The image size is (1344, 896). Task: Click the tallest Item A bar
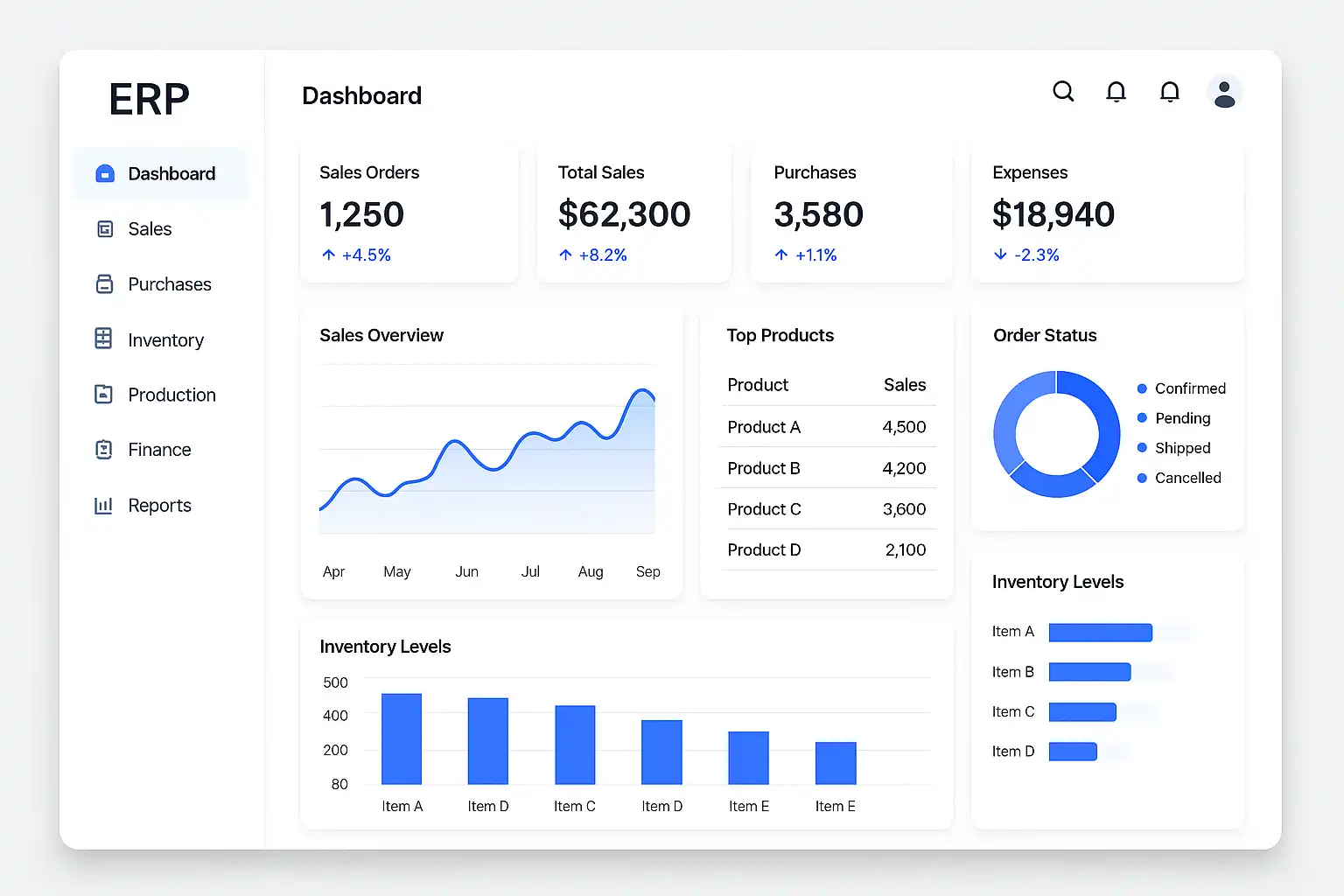tap(402, 738)
